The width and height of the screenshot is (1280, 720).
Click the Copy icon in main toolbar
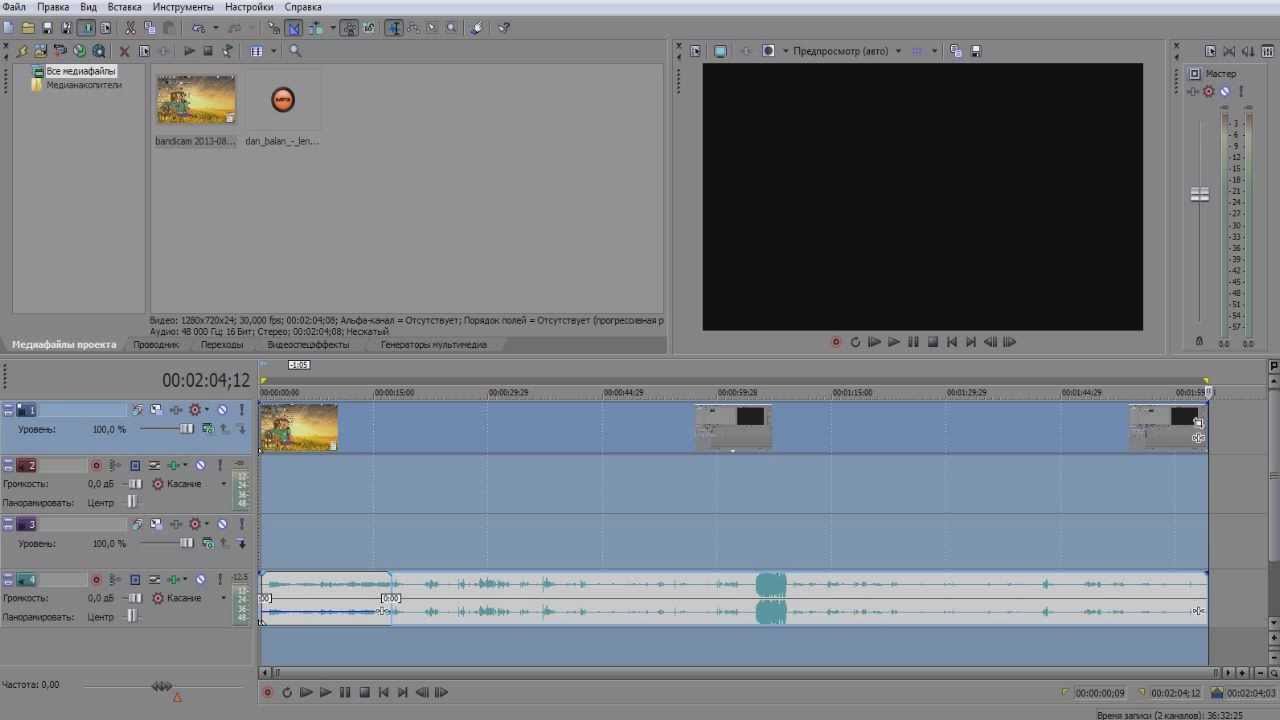point(150,28)
